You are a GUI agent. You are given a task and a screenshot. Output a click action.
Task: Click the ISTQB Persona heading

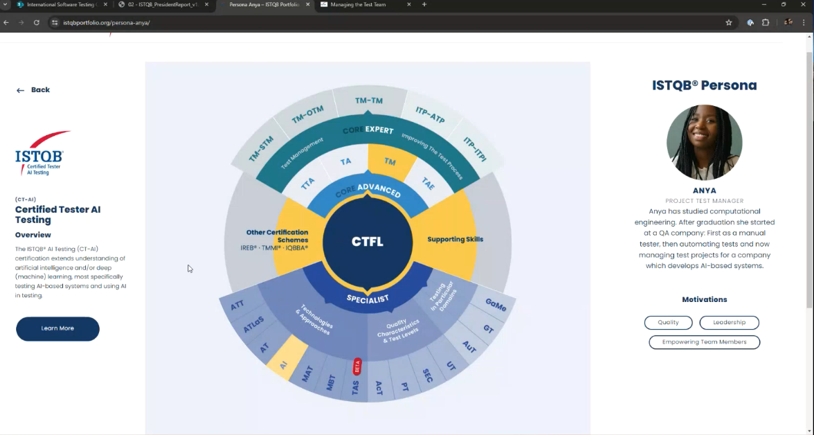[x=704, y=85]
